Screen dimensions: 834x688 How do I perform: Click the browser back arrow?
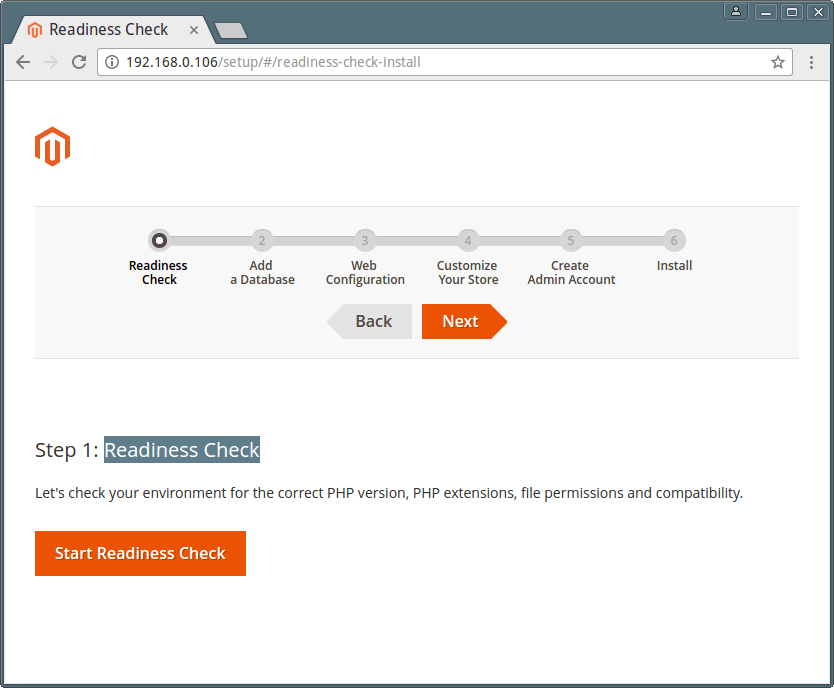pyautogui.click(x=23, y=62)
